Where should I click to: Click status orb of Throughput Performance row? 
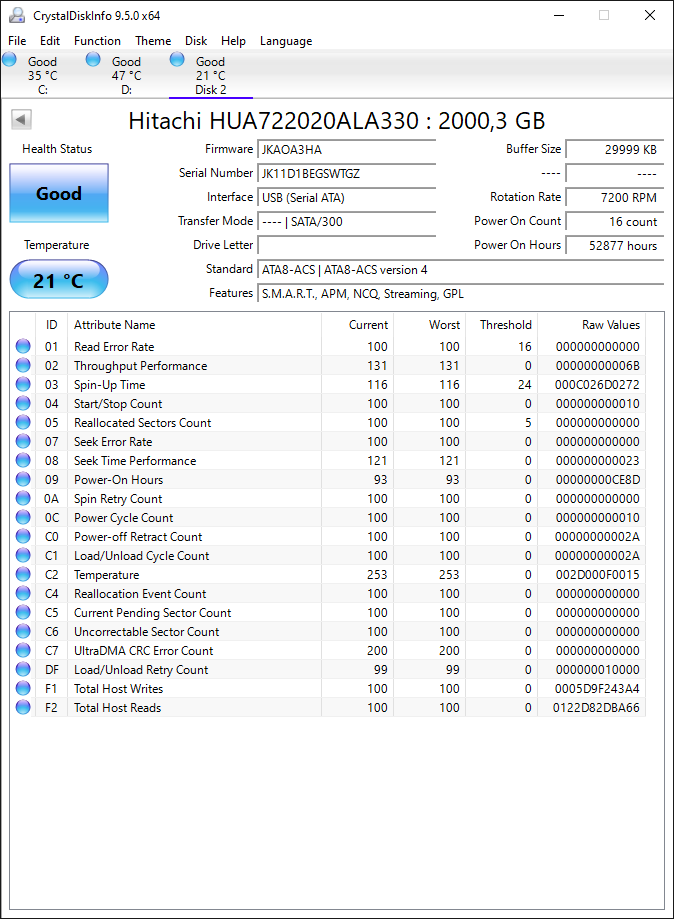[x=23, y=366]
